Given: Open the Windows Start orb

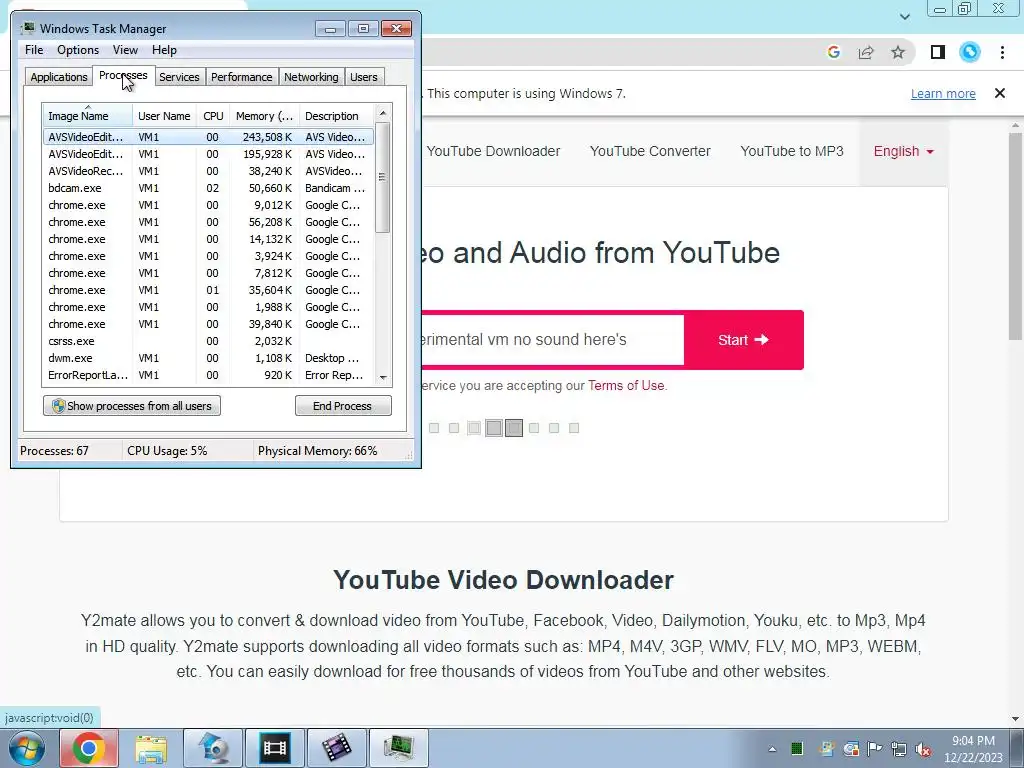Looking at the screenshot, I should tap(27, 748).
